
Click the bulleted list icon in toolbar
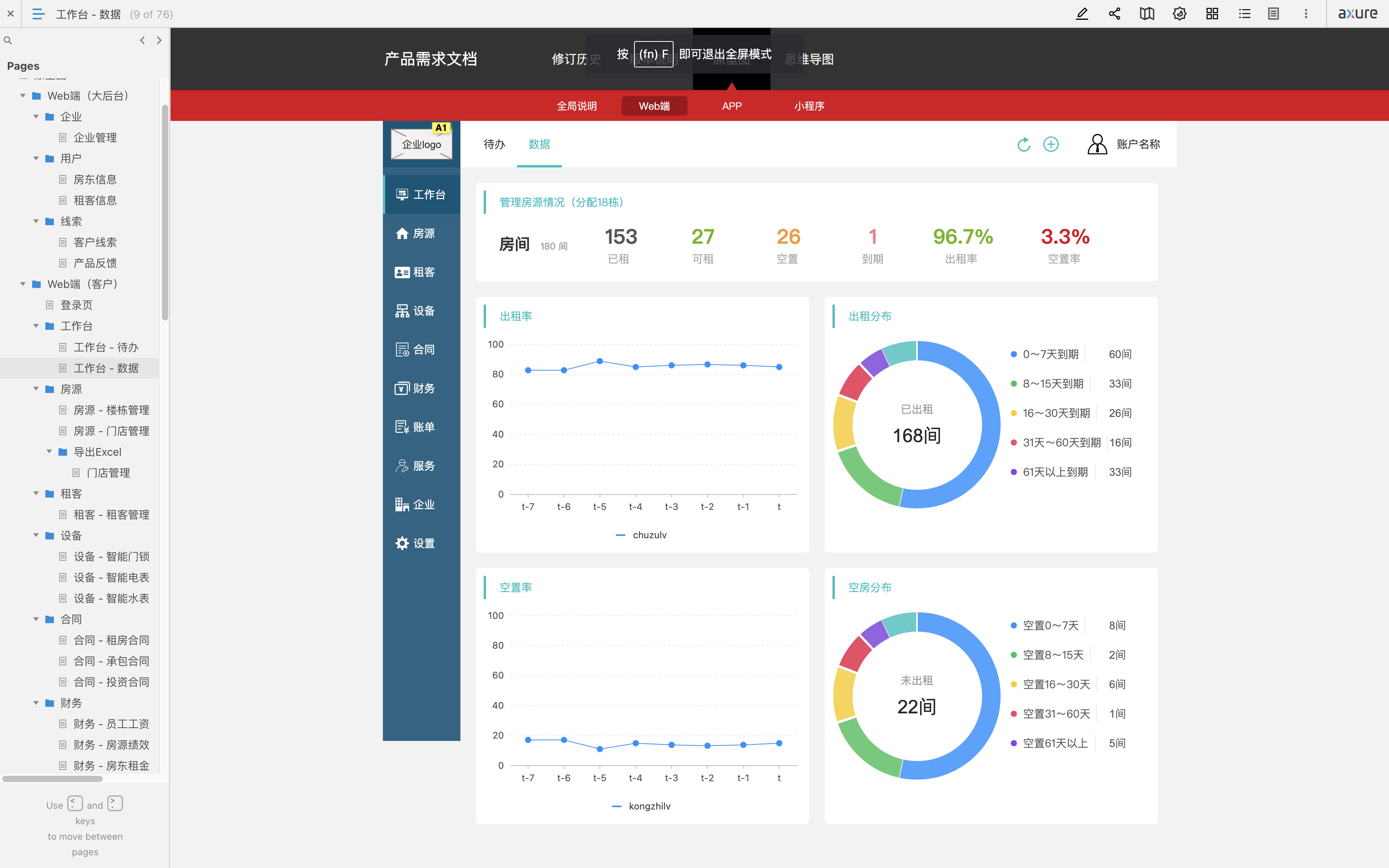tap(1244, 14)
